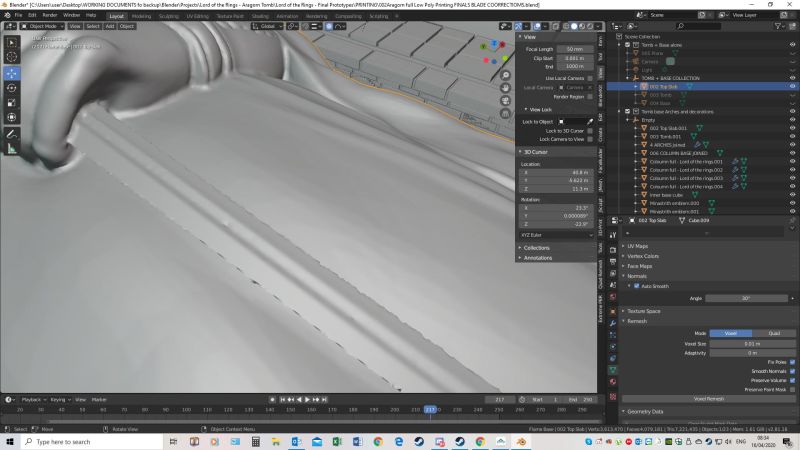This screenshot has height=450, width=800.
Task: Select the Annotate tool
Action: pos(11,134)
